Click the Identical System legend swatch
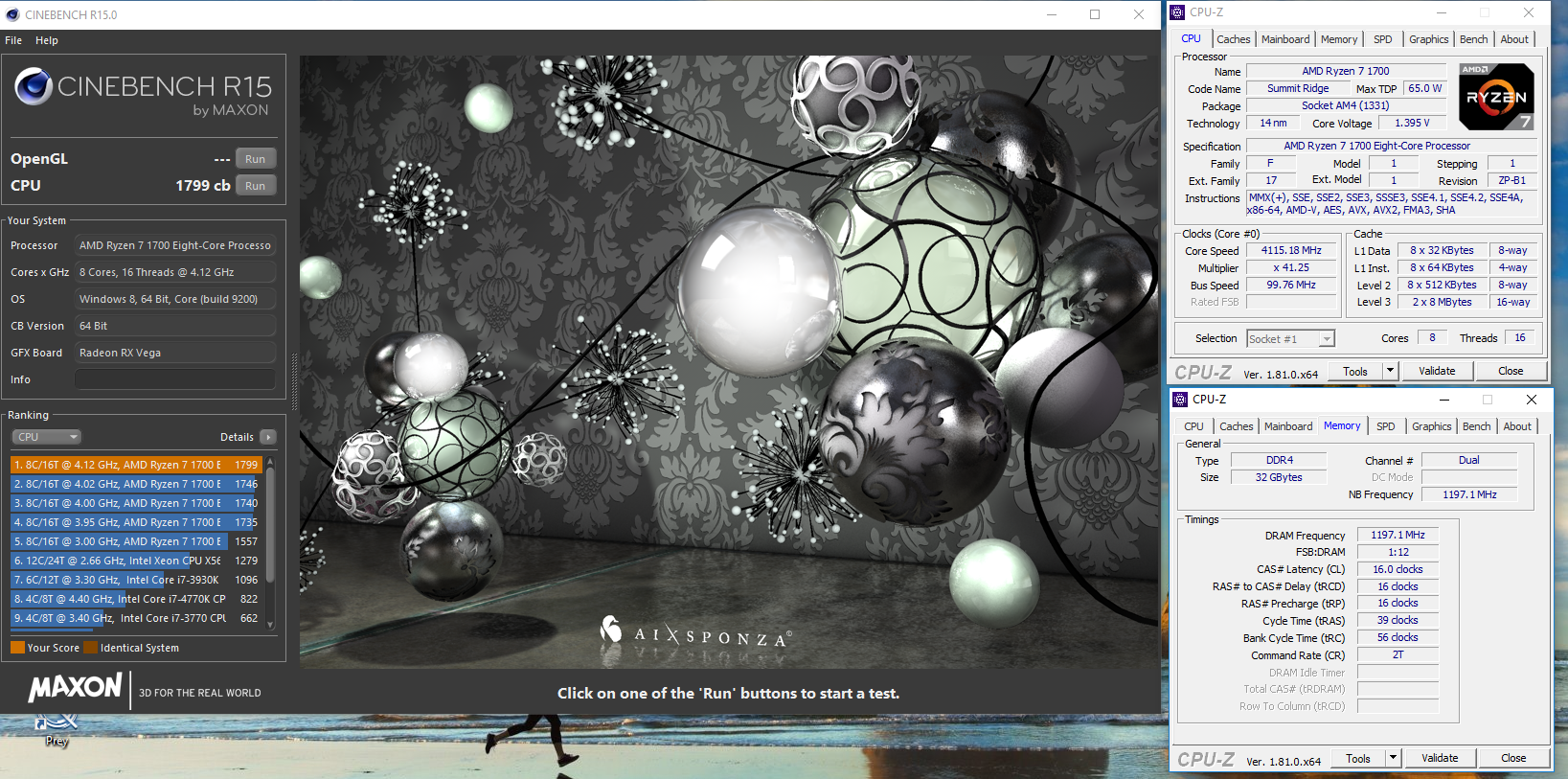1568x779 pixels. (90, 648)
